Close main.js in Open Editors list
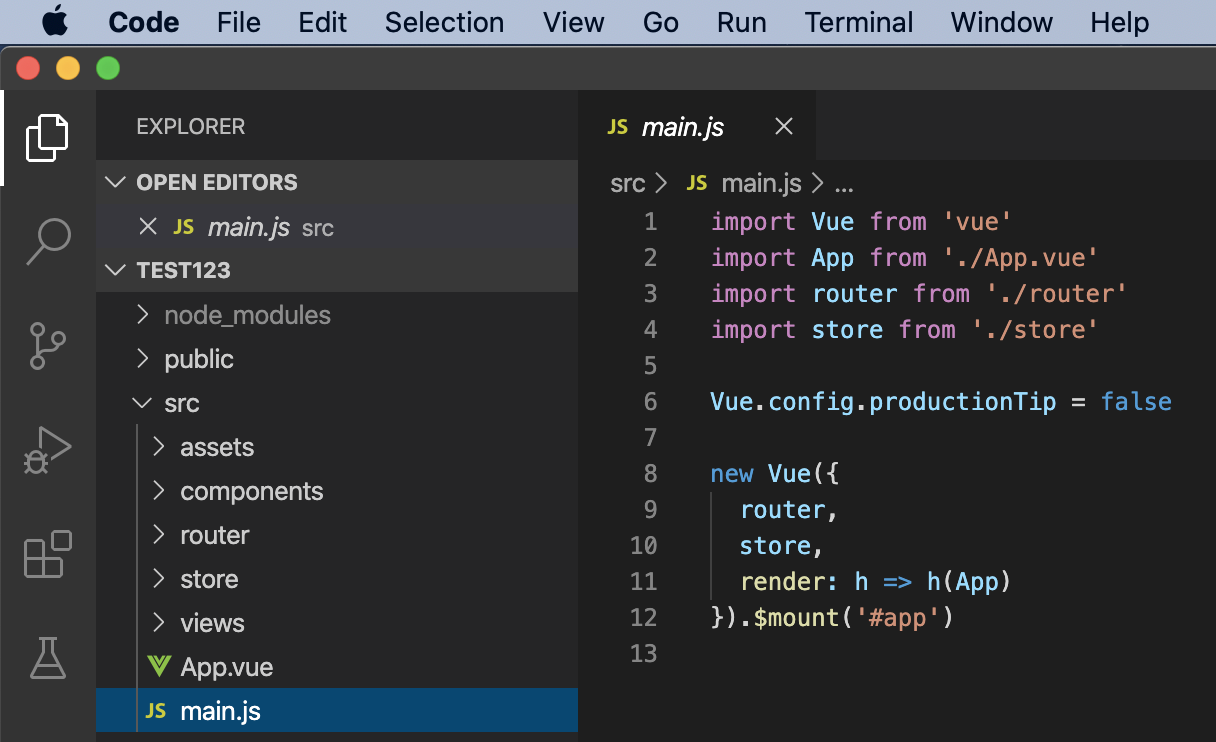 click(148, 227)
